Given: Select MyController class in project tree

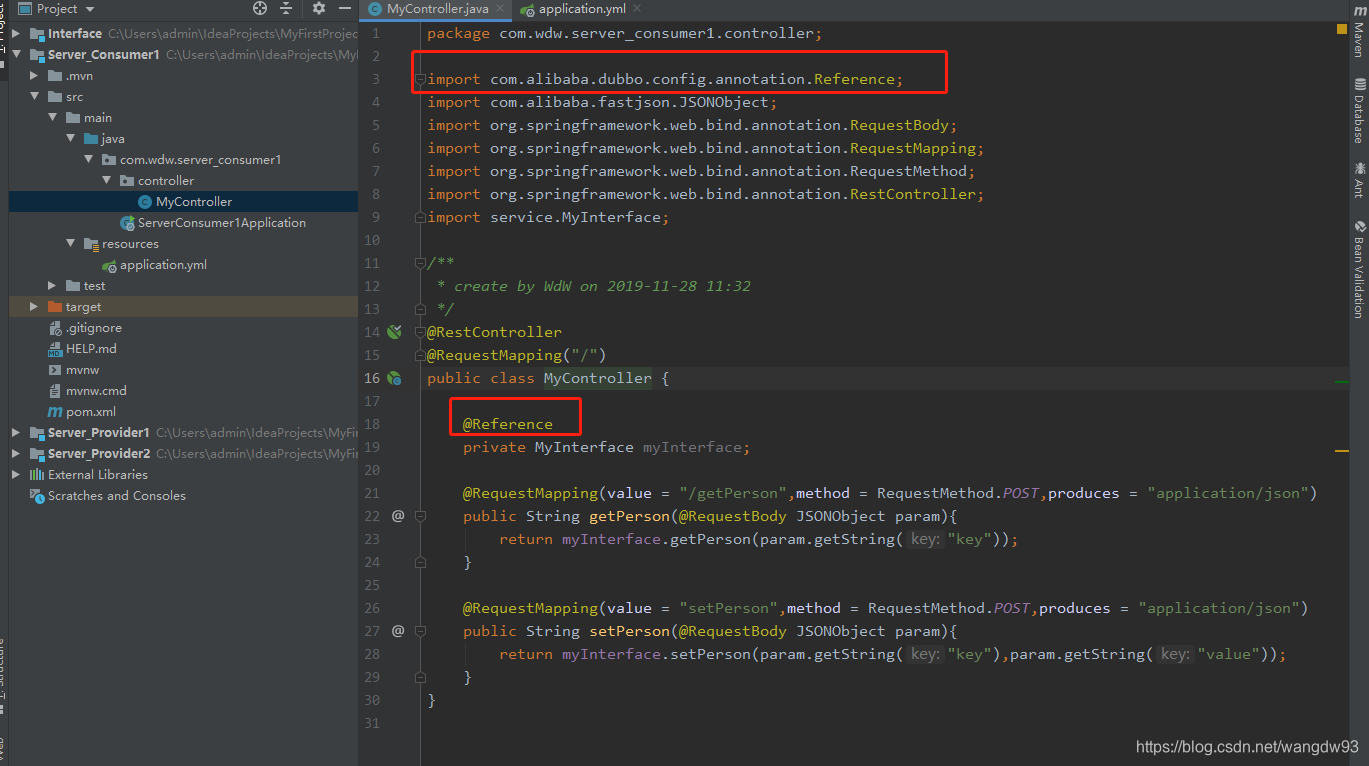Looking at the screenshot, I should tap(193, 202).
